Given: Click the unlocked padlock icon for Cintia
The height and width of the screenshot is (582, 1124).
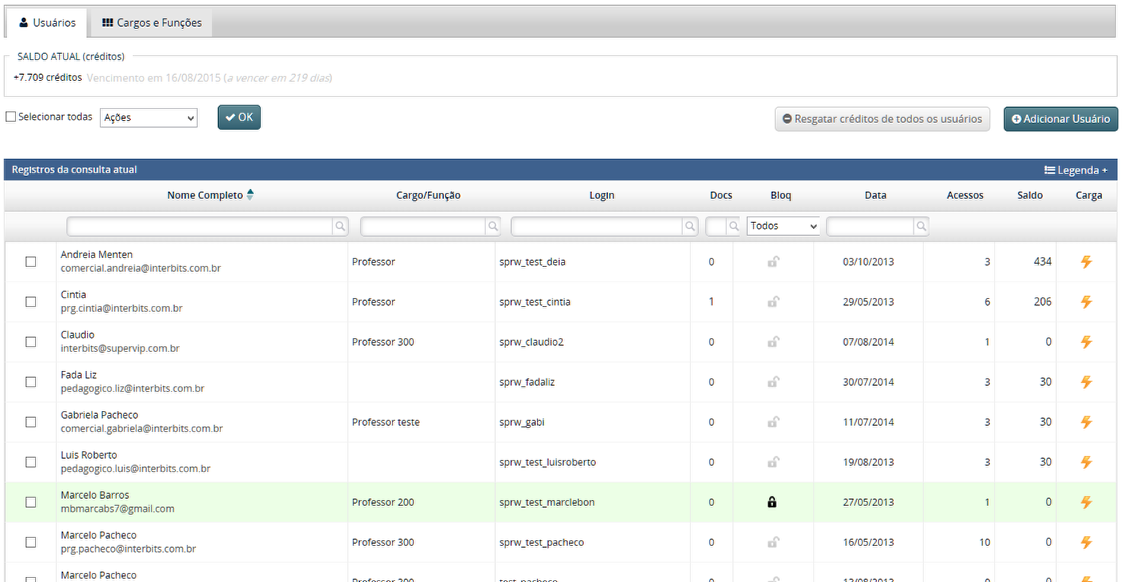Looking at the screenshot, I should [772, 302].
